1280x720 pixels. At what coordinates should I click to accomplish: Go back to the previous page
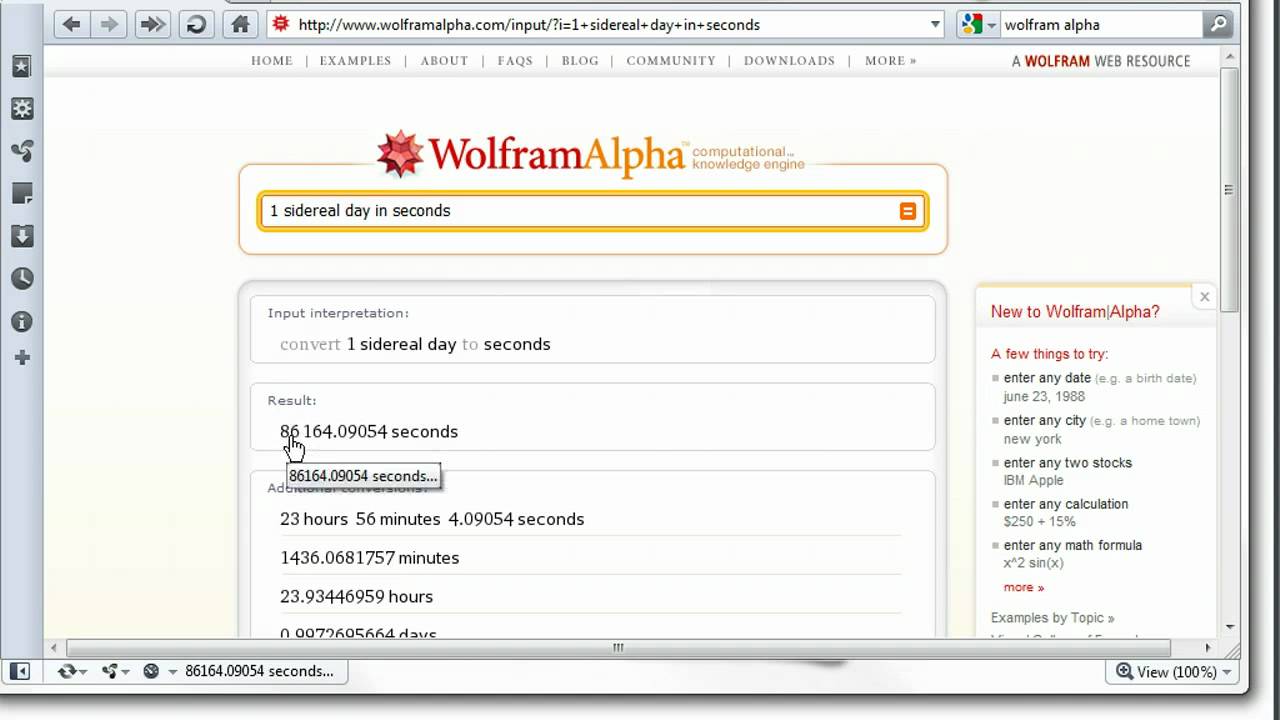(x=71, y=25)
